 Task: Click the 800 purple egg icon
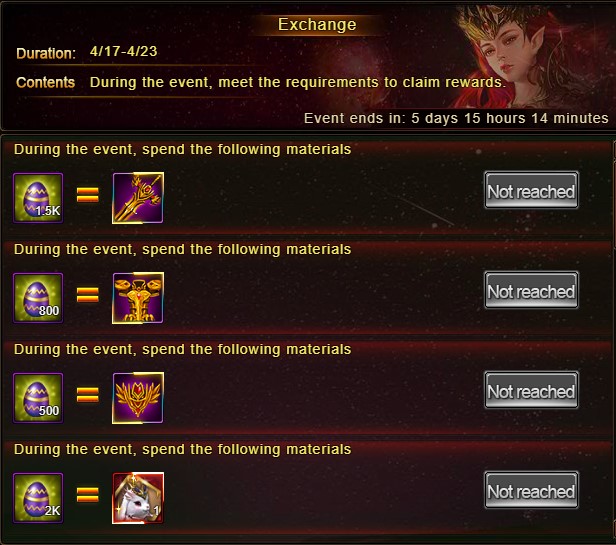click(x=38, y=298)
